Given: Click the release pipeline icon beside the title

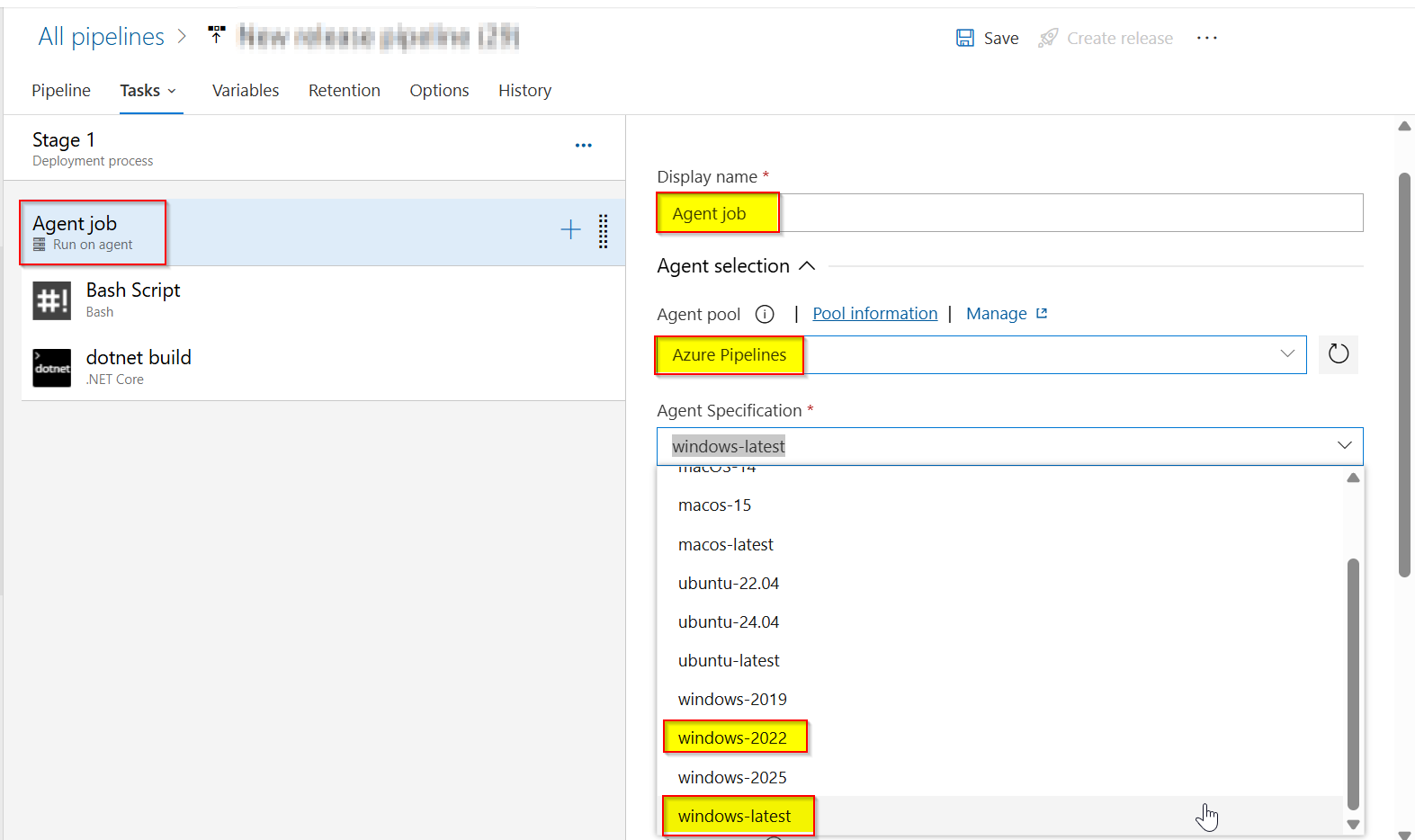Looking at the screenshot, I should click(x=216, y=35).
